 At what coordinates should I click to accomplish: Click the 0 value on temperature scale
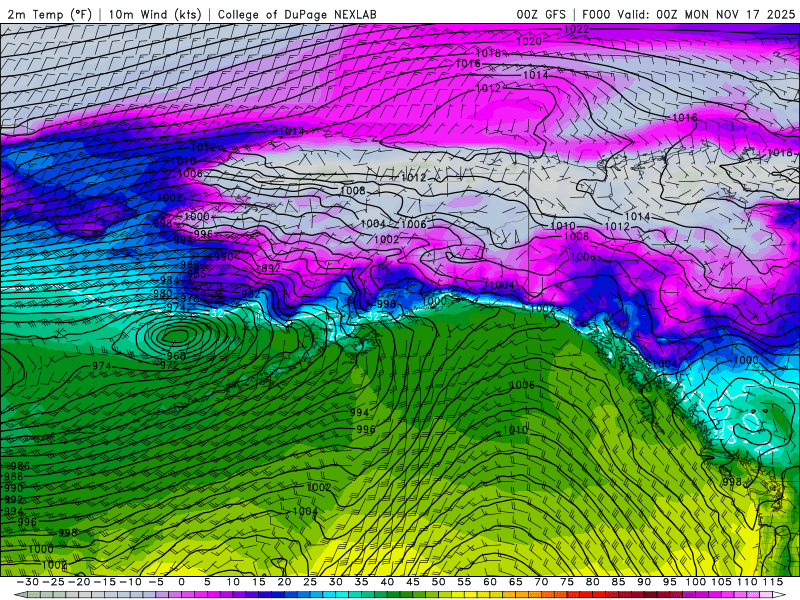pyautogui.click(x=182, y=582)
